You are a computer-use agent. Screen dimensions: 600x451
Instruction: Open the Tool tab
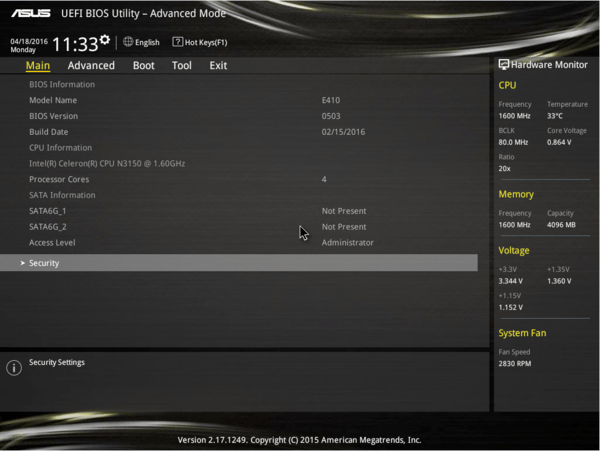(x=181, y=66)
